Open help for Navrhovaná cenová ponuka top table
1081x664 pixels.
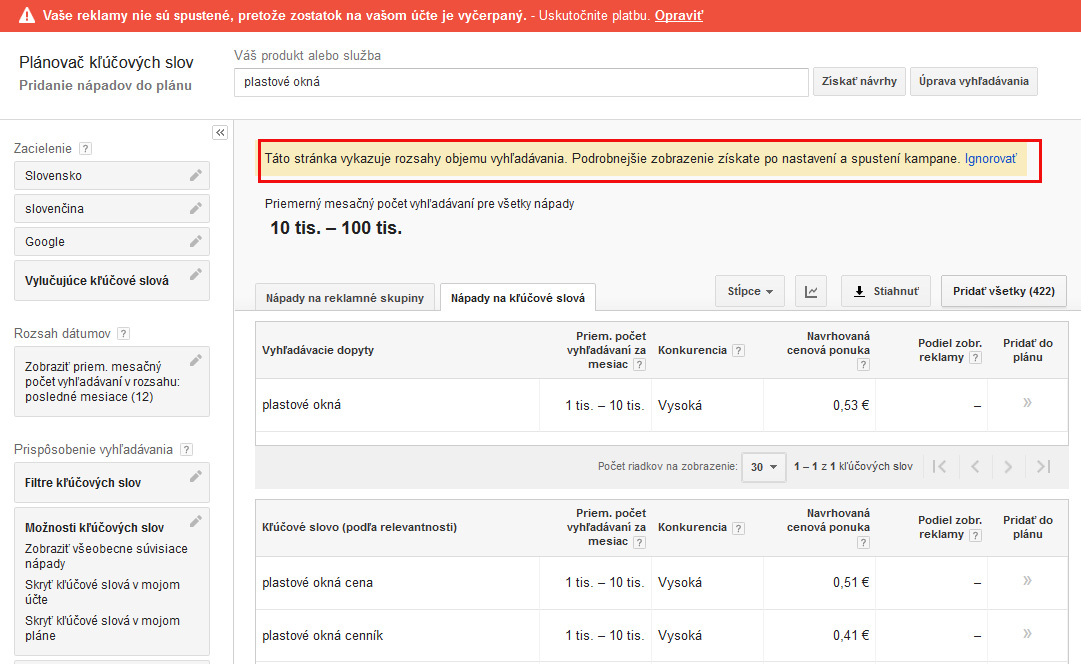coord(863,365)
